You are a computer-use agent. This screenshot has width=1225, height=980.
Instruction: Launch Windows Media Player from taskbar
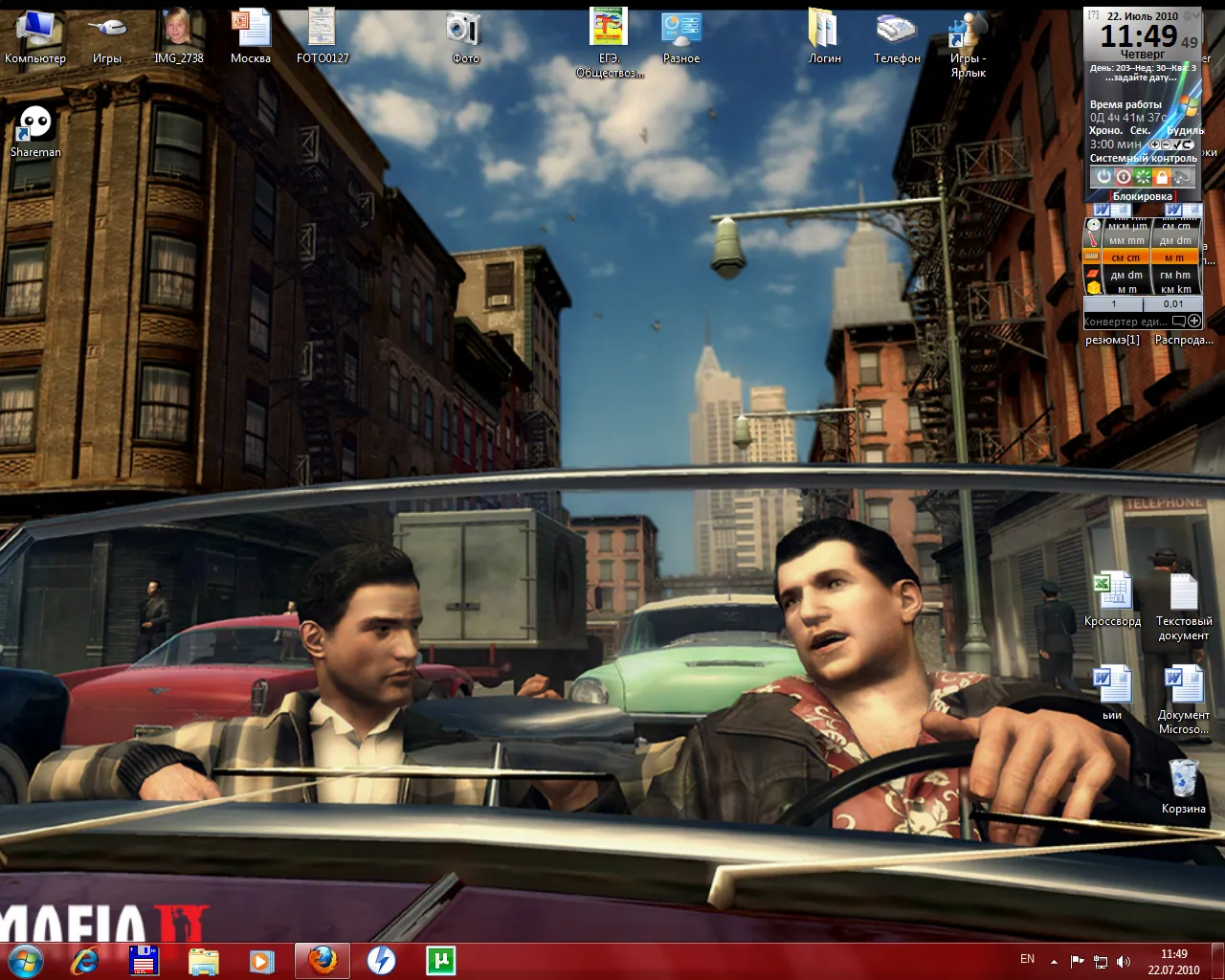coord(262,960)
